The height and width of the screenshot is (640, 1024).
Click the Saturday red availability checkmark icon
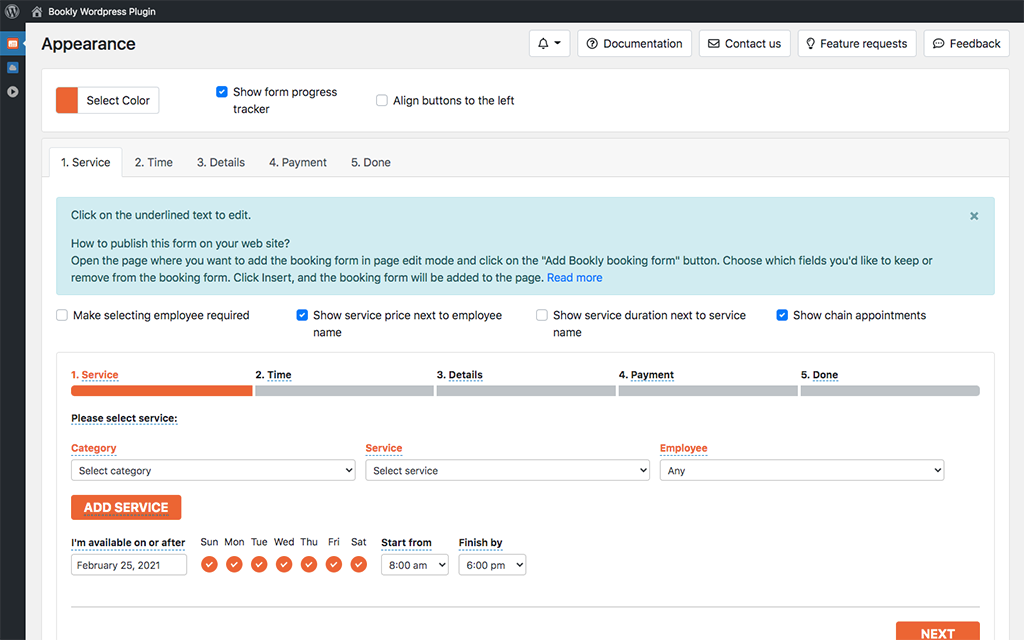(358, 564)
